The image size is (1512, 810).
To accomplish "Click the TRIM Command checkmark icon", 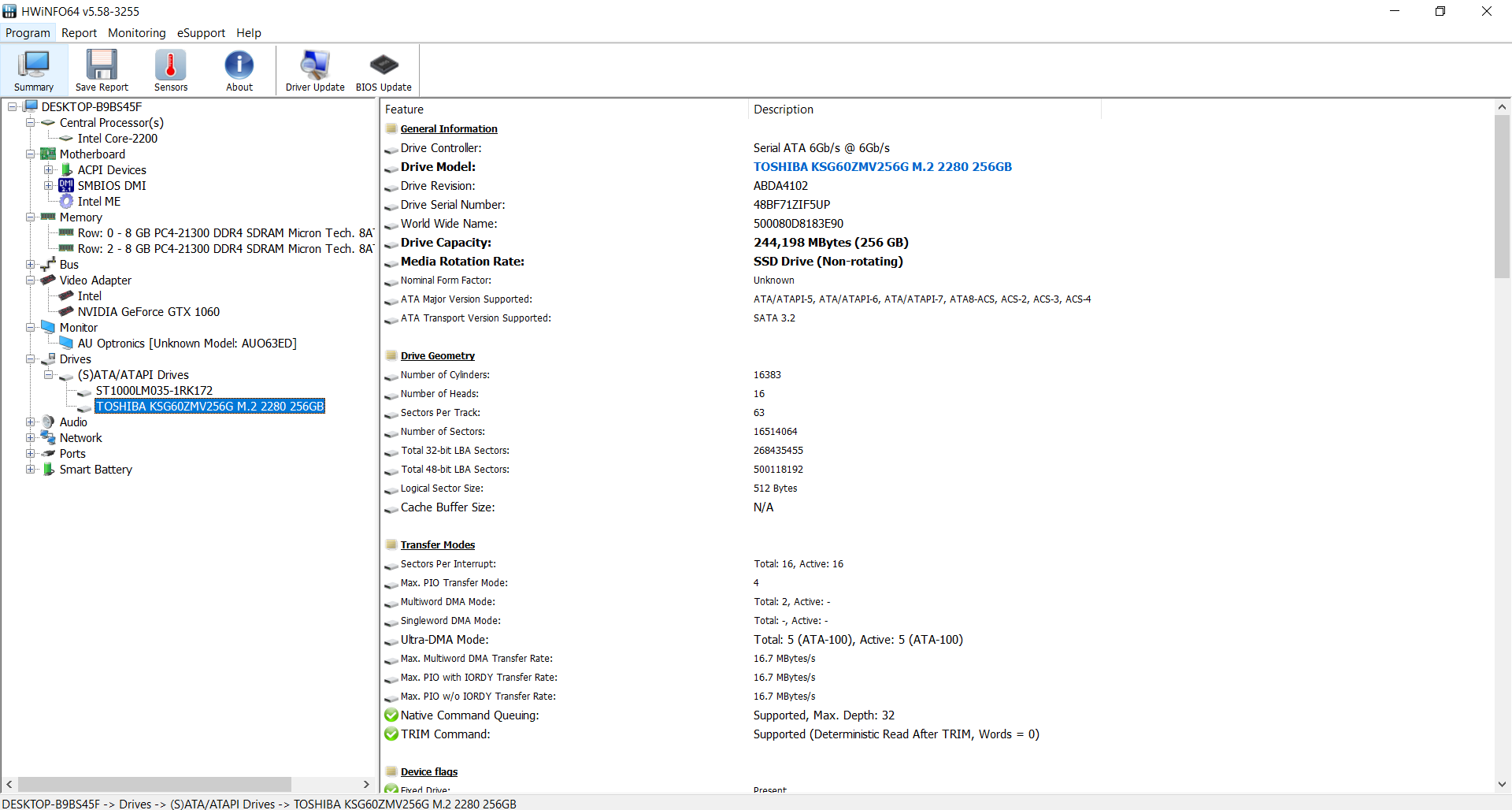I will click(x=391, y=734).
